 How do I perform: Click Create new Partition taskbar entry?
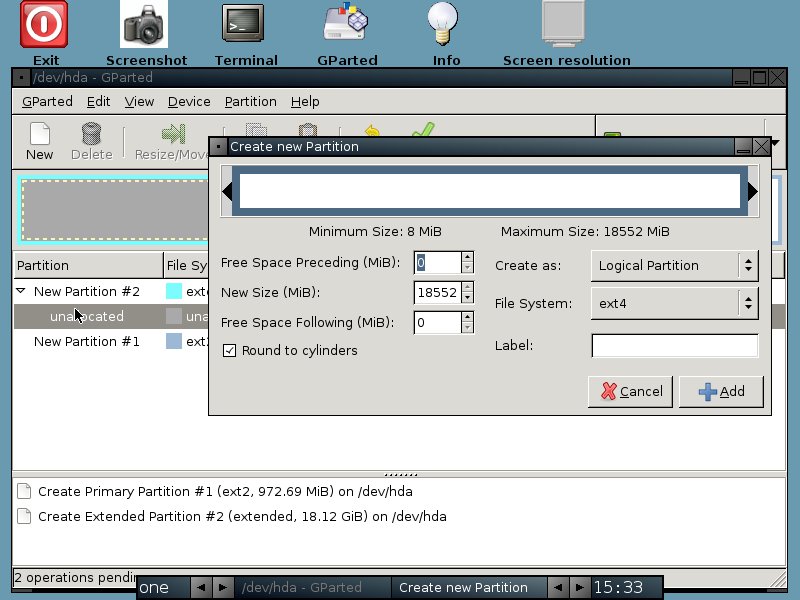[469, 588]
